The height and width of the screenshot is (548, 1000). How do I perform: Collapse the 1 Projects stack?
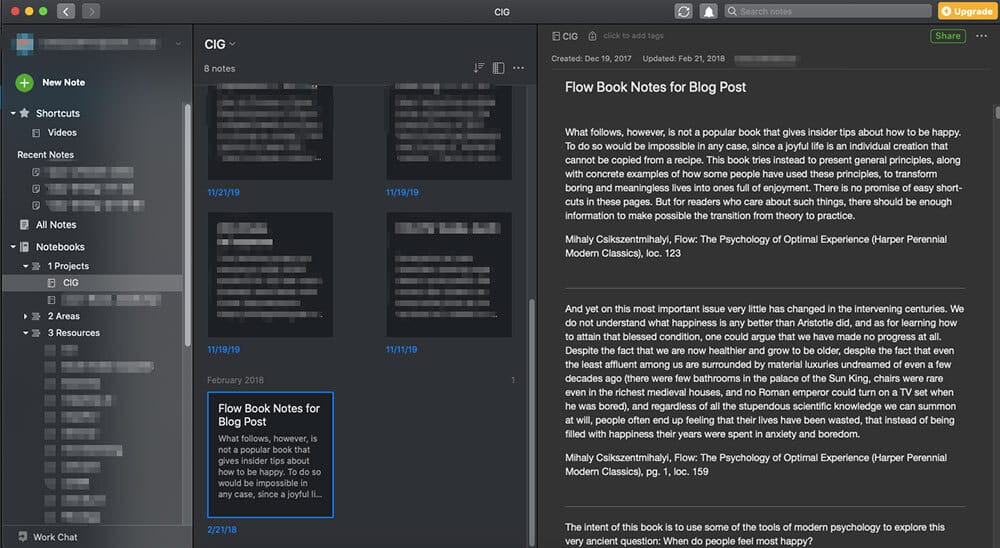tap(26, 266)
